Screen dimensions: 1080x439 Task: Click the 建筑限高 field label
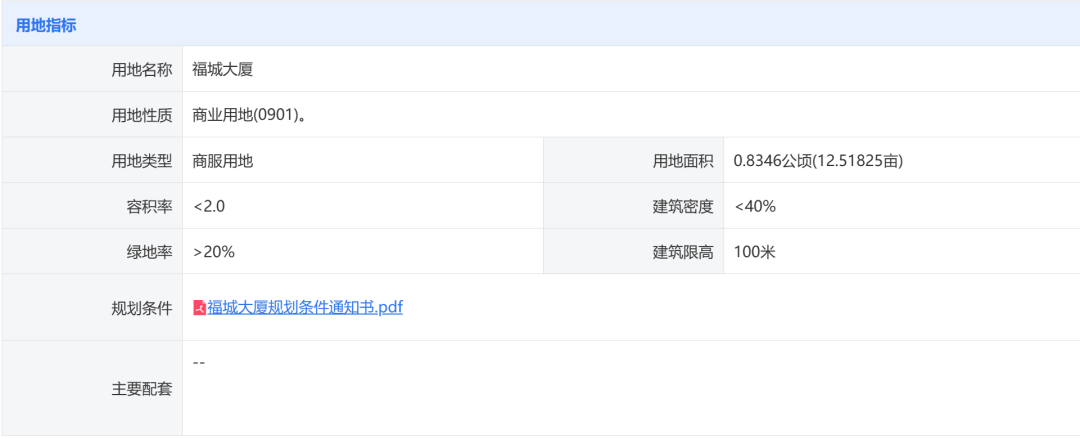pyautogui.click(x=683, y=252)
